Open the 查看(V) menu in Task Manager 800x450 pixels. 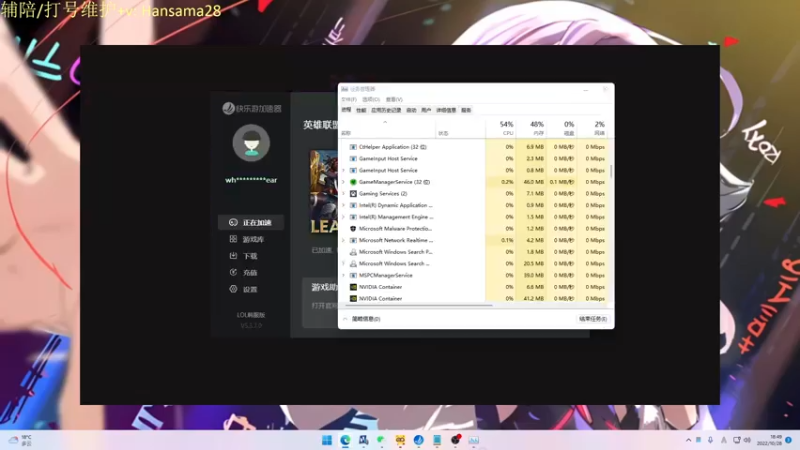394,99
